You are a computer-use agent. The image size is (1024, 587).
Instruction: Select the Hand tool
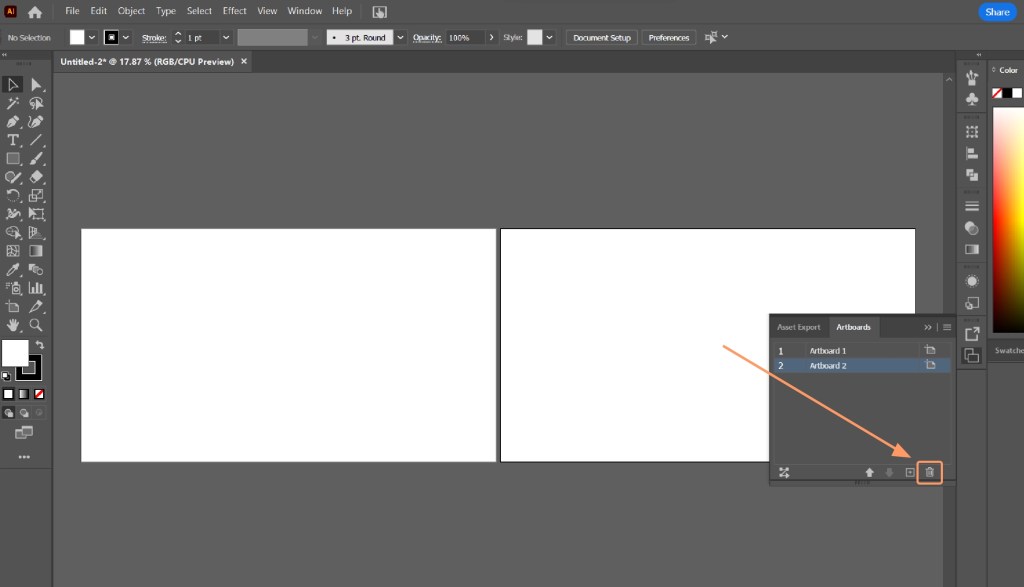[13, 326]
